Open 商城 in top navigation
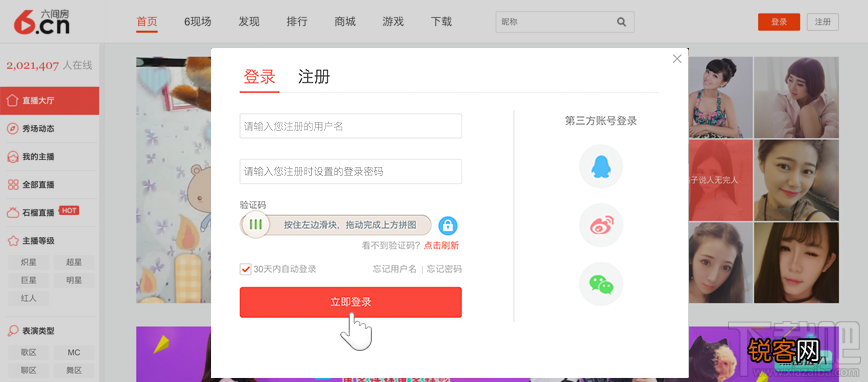This screenshot has width=868, height=382. pyautogui.click(x=345, y=22)
